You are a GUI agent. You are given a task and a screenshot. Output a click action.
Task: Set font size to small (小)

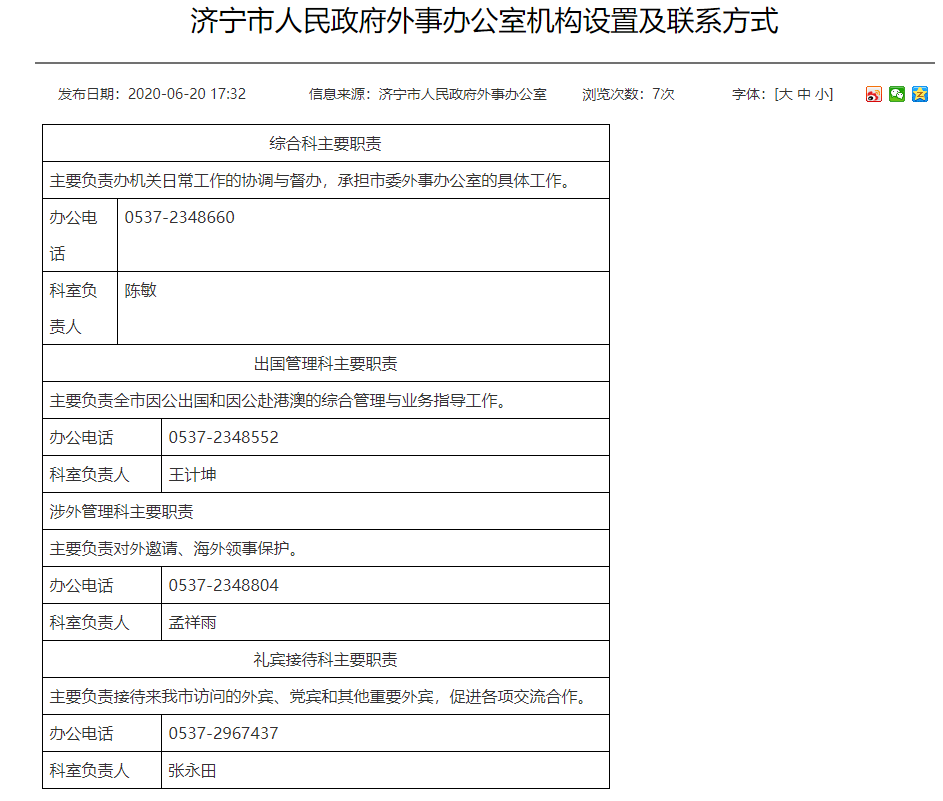821,94
